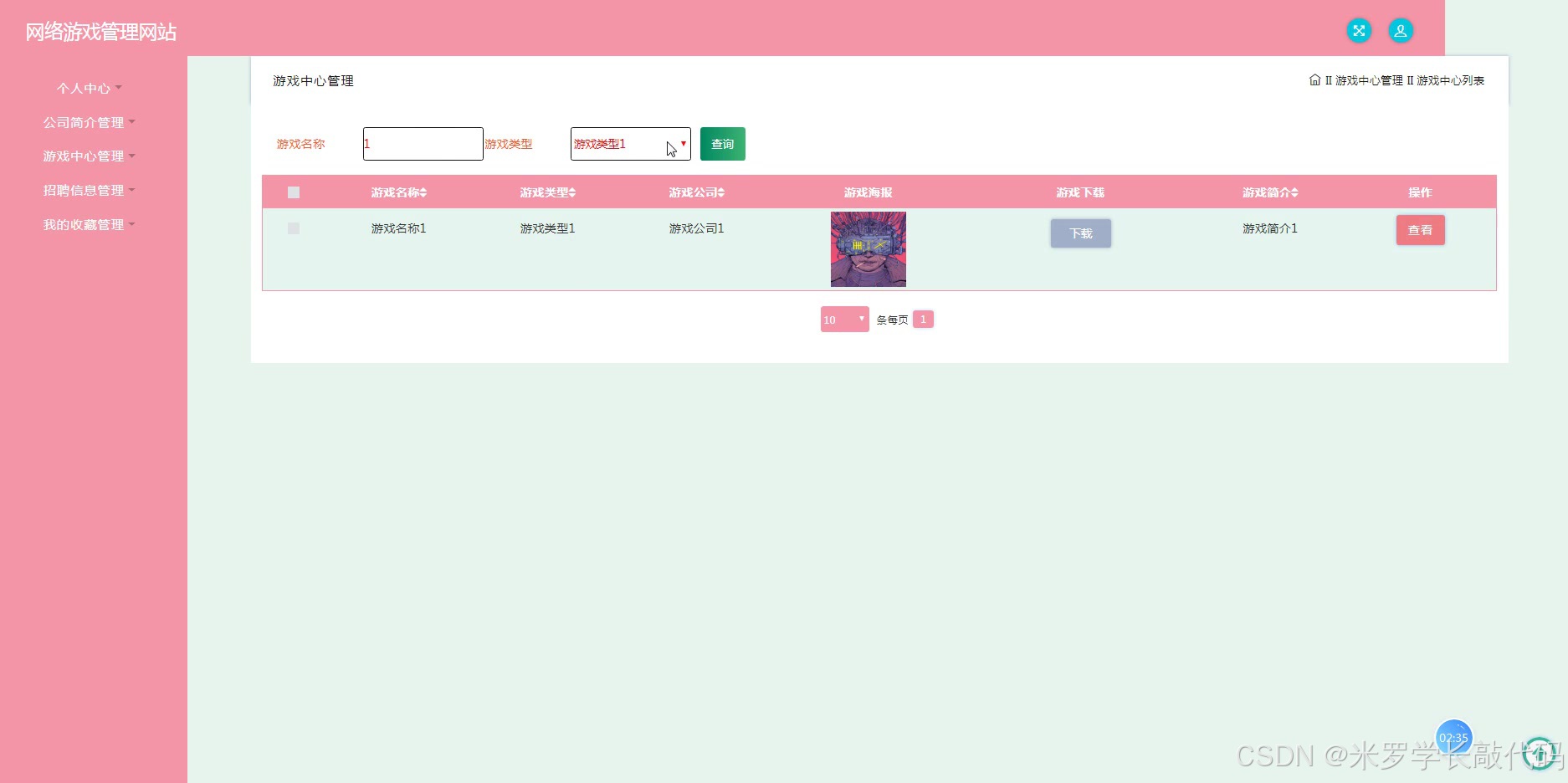The image size is (1568, 783).
Task: Click the 游戏中心管理 breadcrumb link
Action: click(x=1369, y=80)
